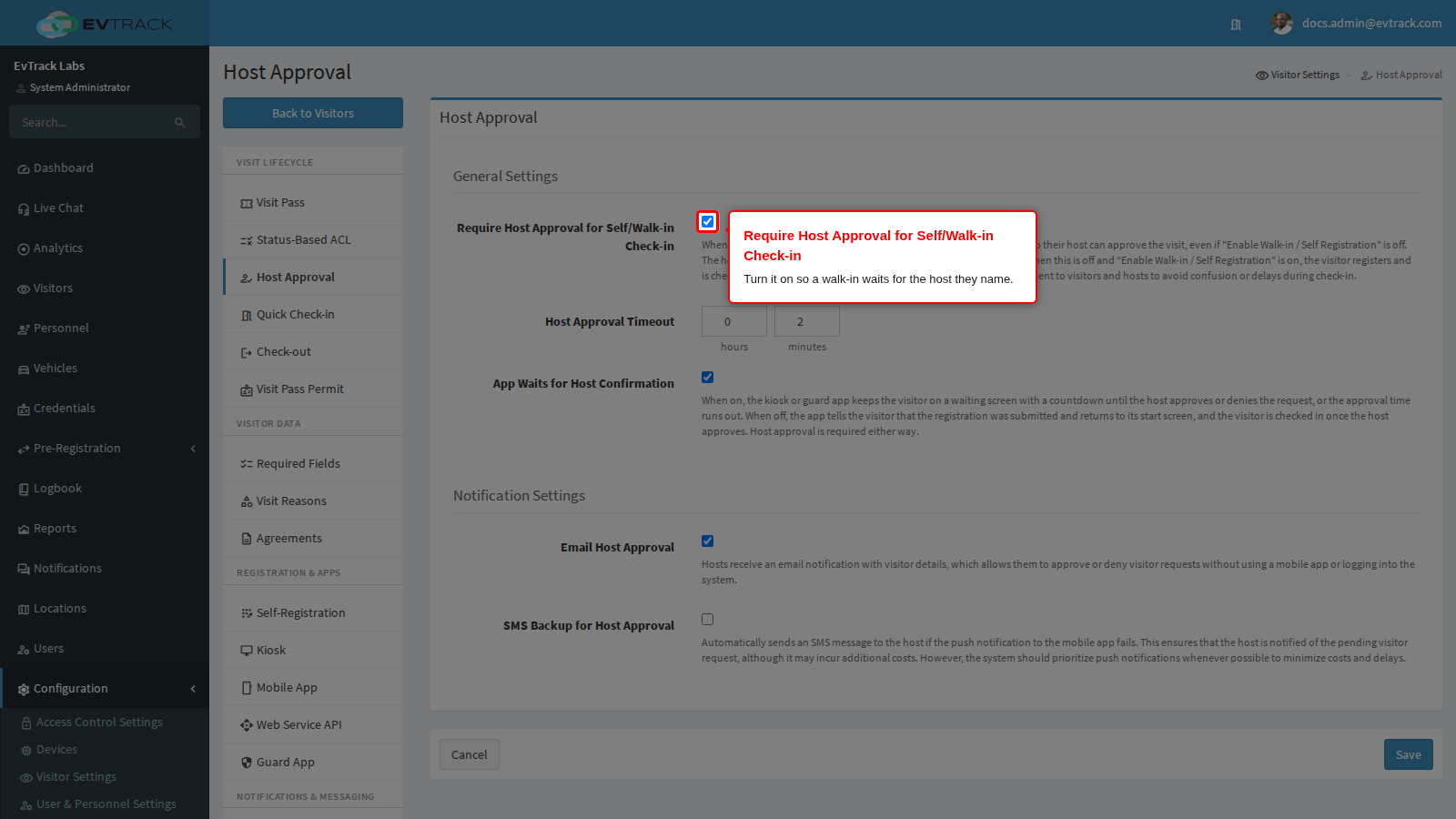Click the Required Fields checklist icon
The image size is (1456, 819).
[247, 464]
